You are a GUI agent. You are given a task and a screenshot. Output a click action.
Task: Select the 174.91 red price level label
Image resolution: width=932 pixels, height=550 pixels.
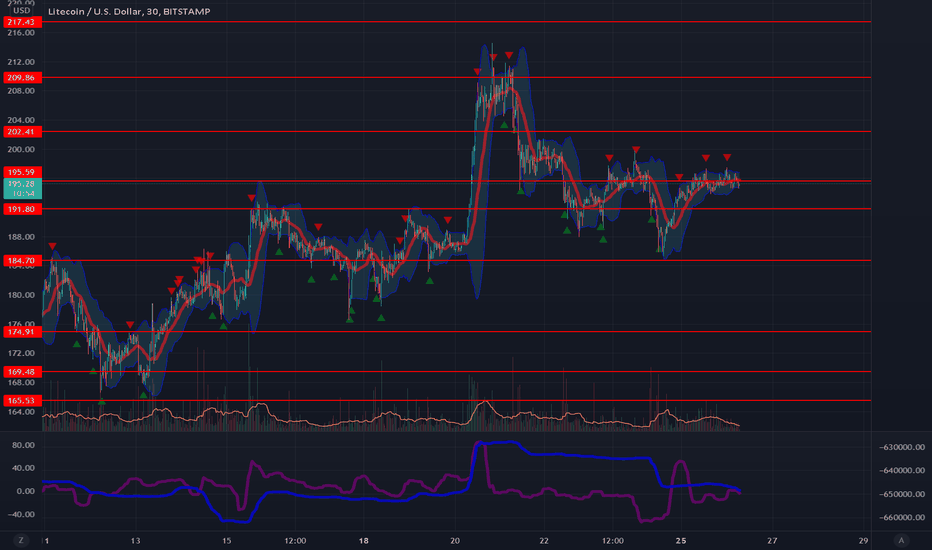(22, 332)
